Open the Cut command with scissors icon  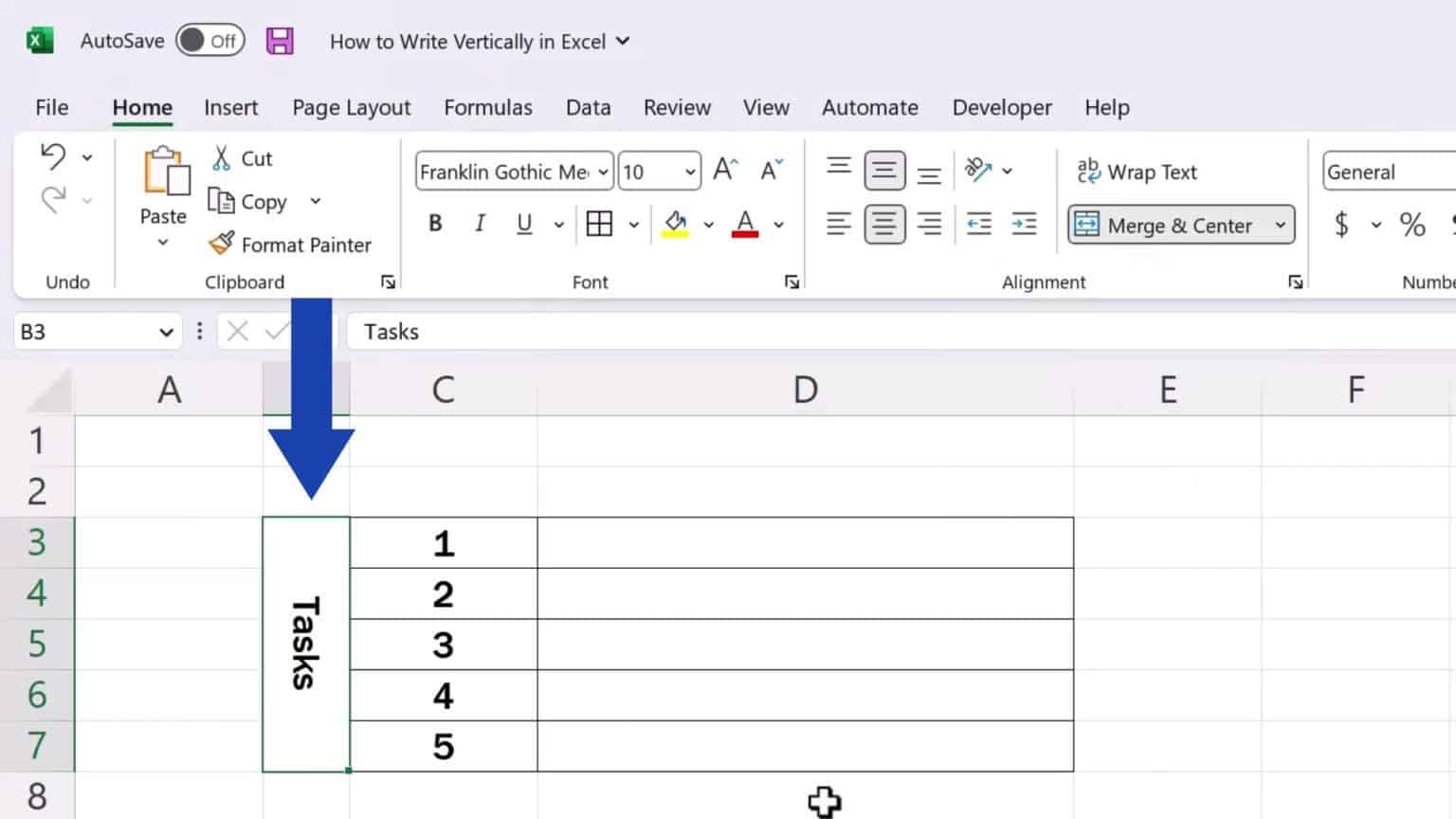222,157
